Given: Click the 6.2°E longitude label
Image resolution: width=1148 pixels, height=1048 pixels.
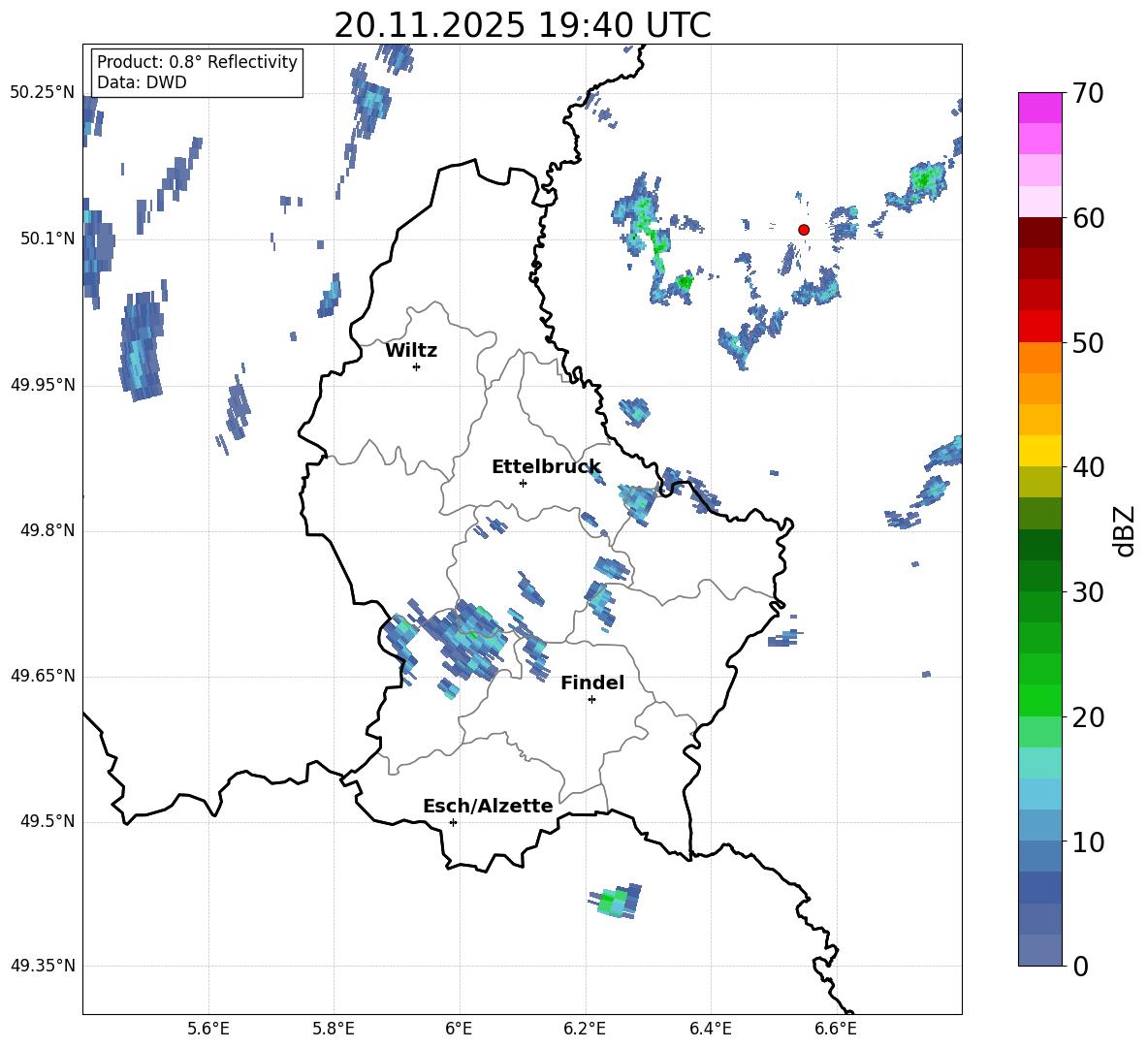Looking at the screenshot, I should (x=585, y=1029).
